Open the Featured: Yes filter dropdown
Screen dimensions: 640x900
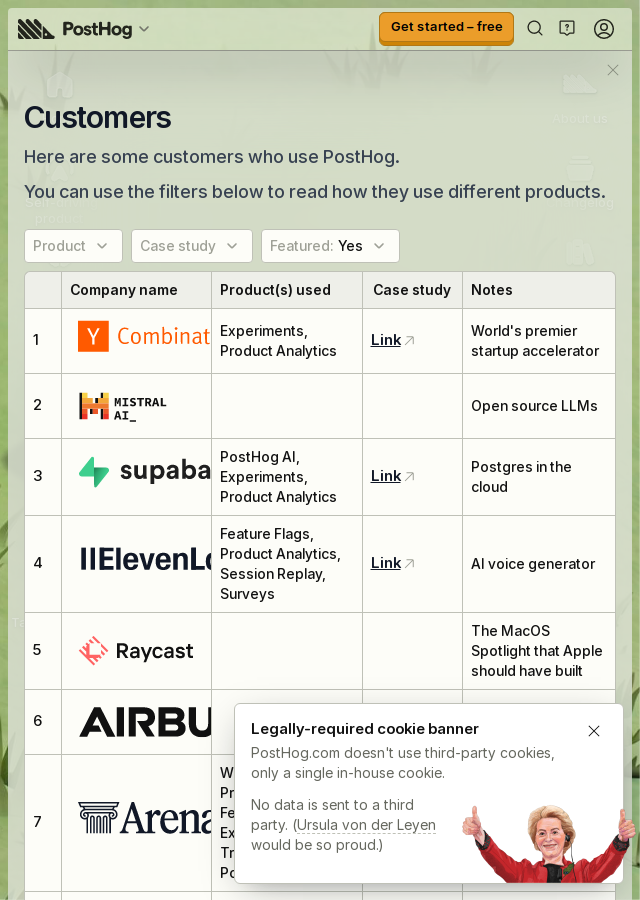point(330,246)
